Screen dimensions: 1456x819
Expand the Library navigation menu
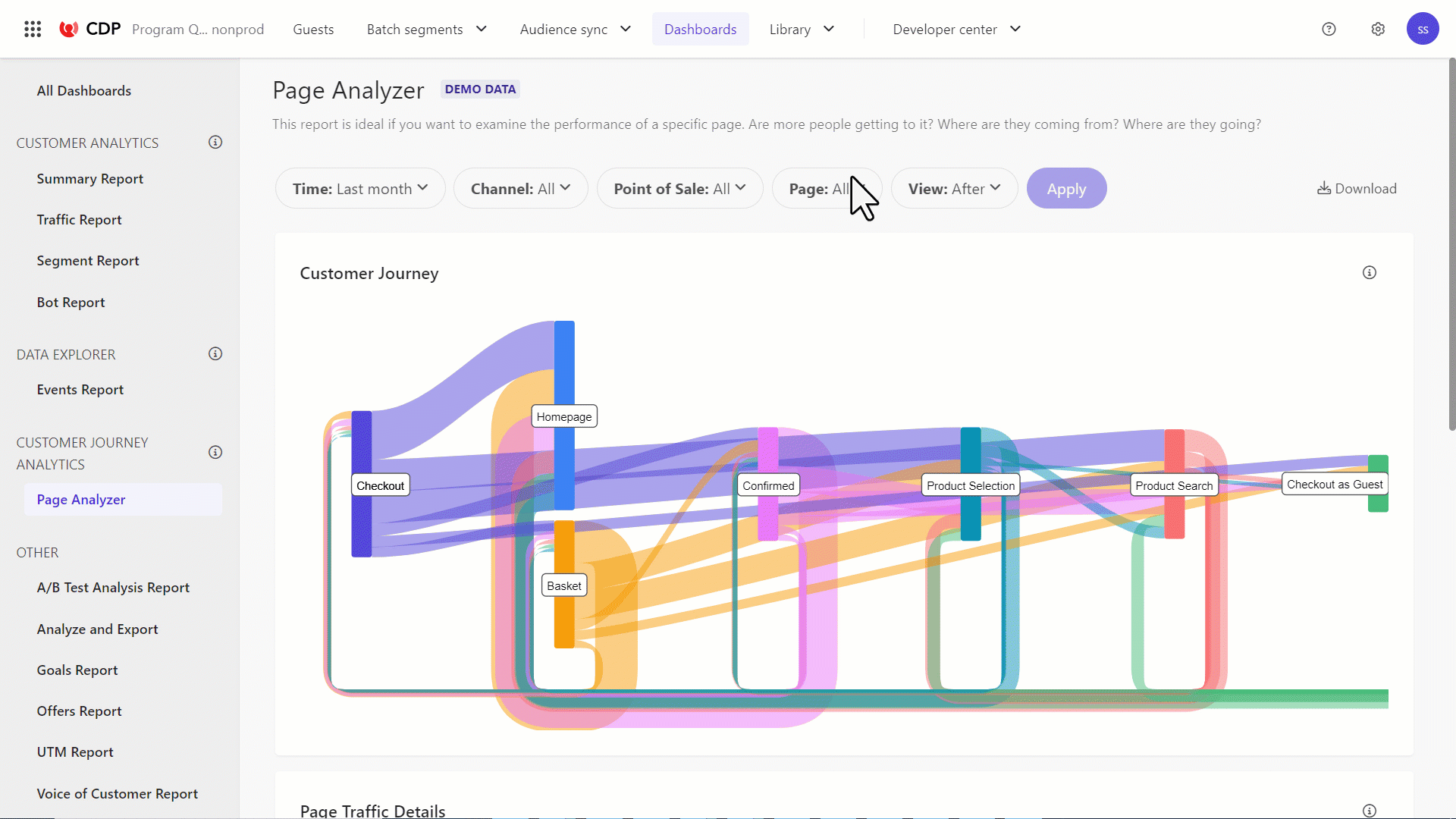point(800,28)
